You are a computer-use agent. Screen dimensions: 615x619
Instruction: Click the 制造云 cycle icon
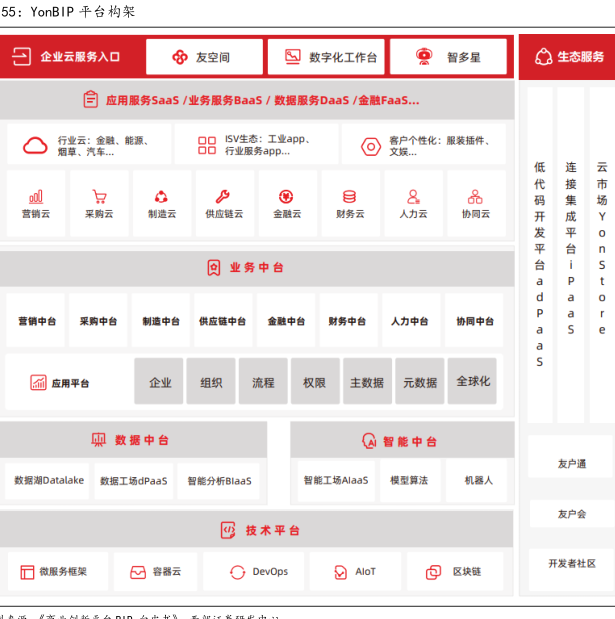coord(161,197)
